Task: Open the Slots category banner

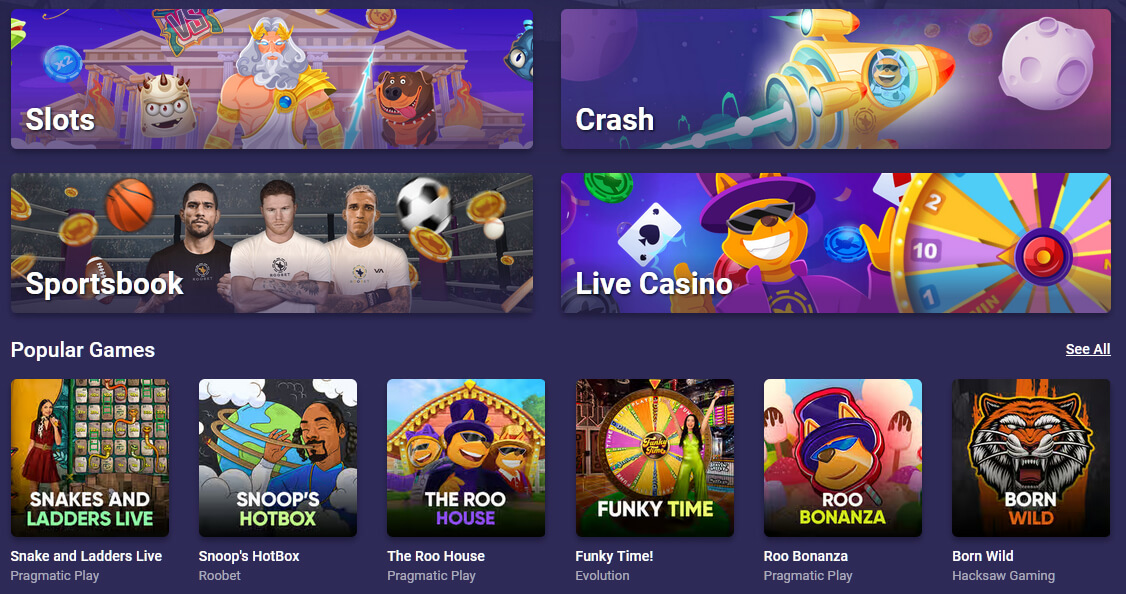Action: tap(271, 79)
